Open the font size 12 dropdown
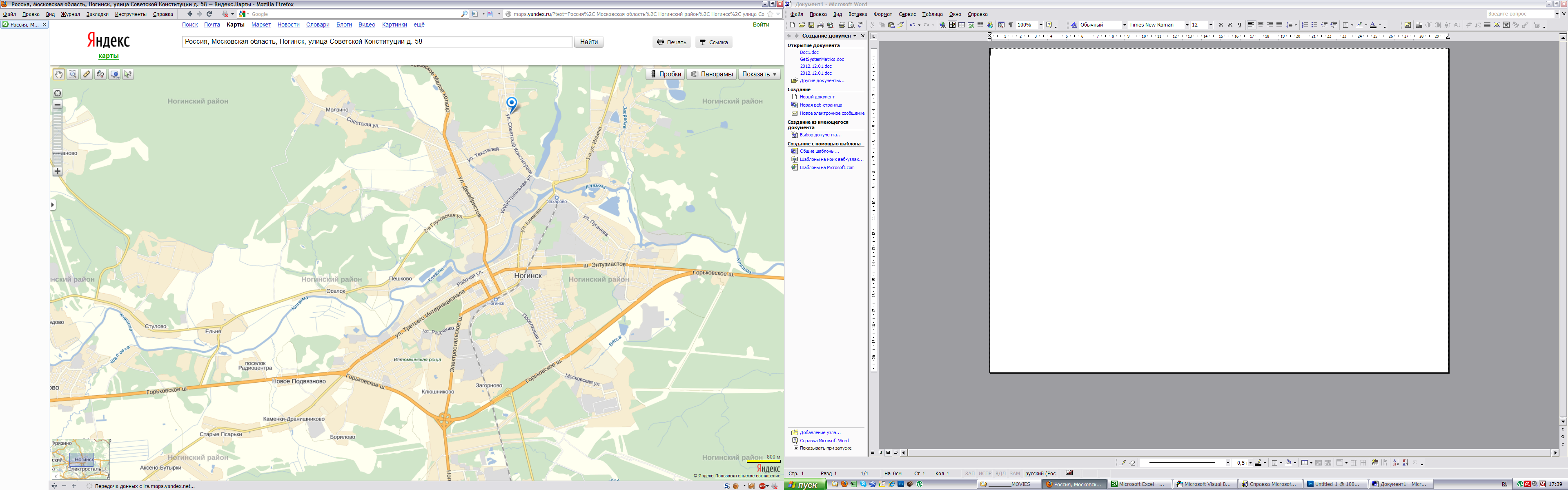 tap(1211, 25)
